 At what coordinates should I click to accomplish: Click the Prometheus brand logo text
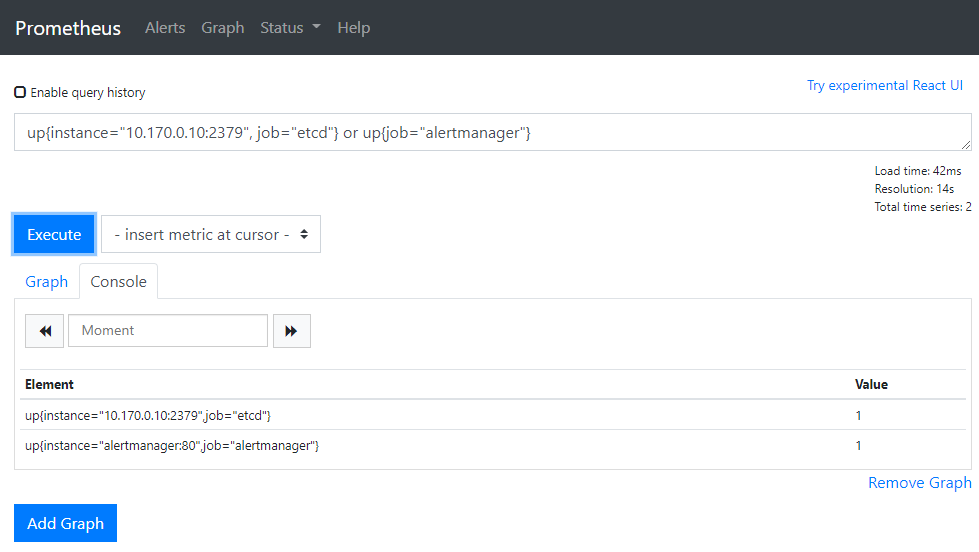pyautogui.click(x=68, y=28)
